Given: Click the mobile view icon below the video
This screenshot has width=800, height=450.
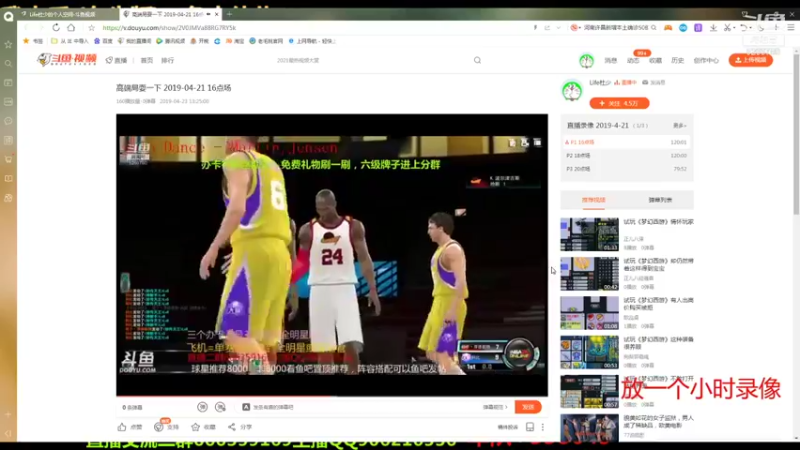Looking at the screenshot, I should pyautogui.click(x=530, y=427).
